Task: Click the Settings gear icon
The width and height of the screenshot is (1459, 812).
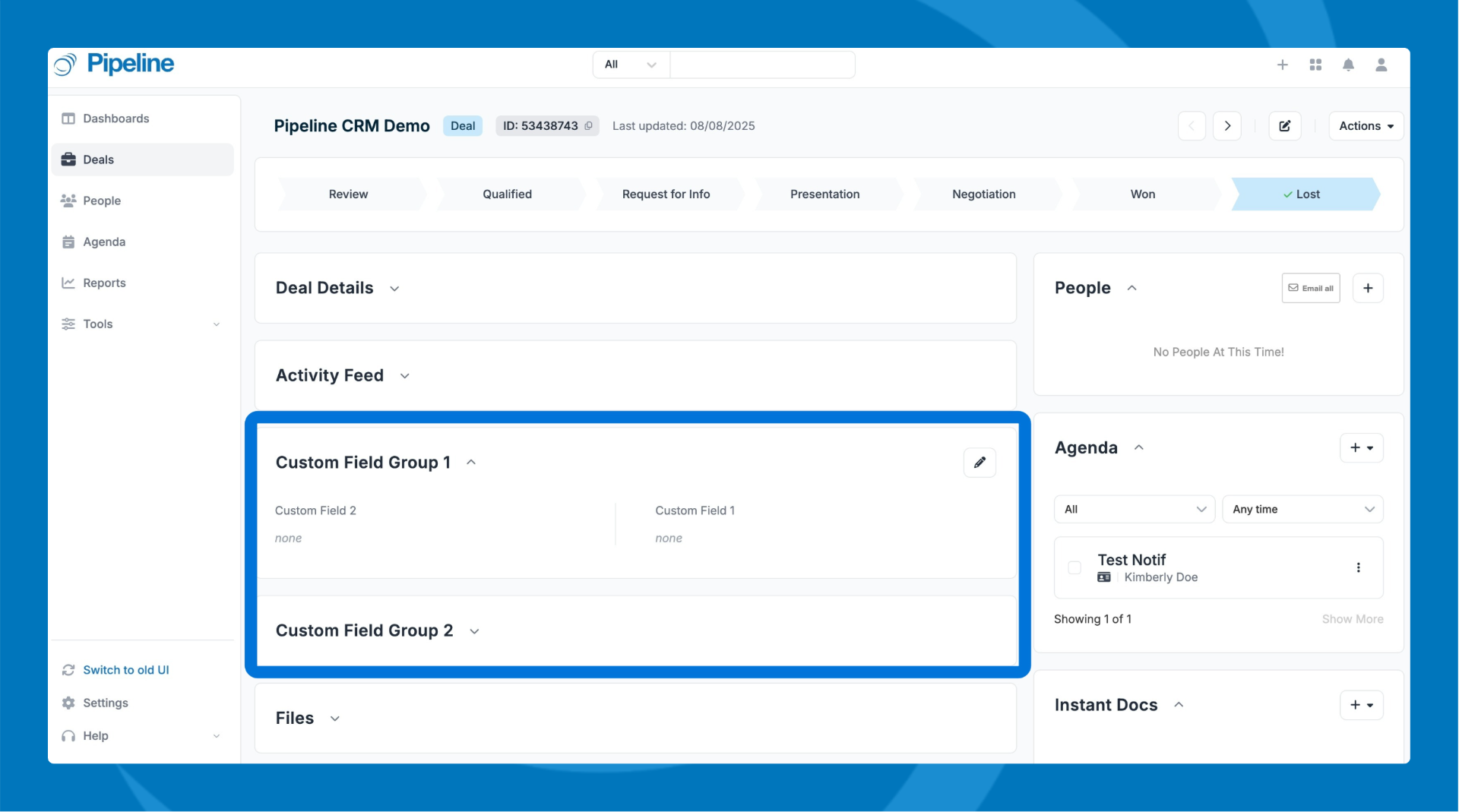Action: (68, 703)
